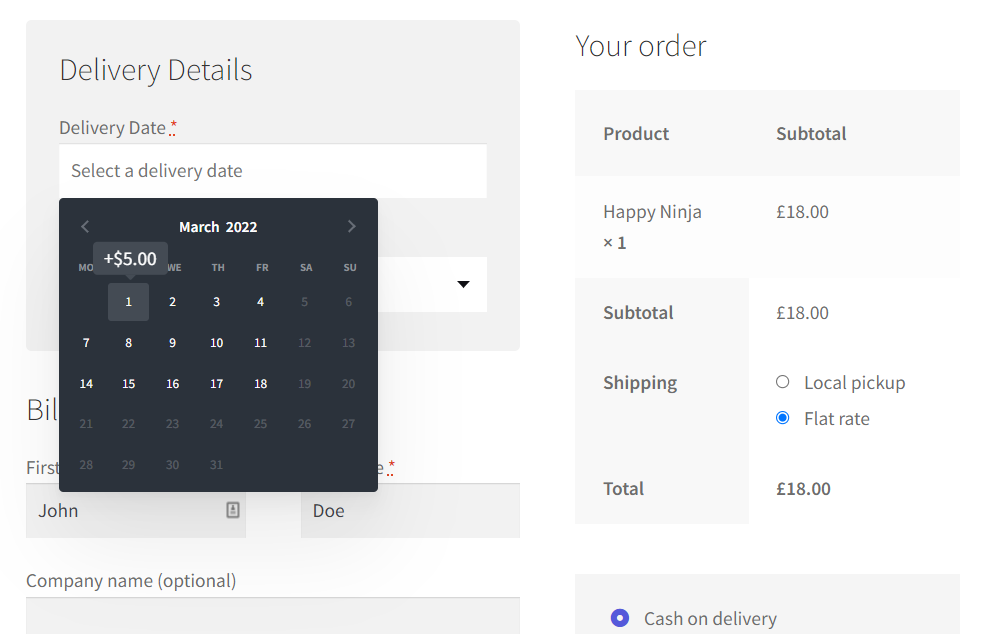
Task: Click the Last name field containing Doe
Action: point(410,510)
